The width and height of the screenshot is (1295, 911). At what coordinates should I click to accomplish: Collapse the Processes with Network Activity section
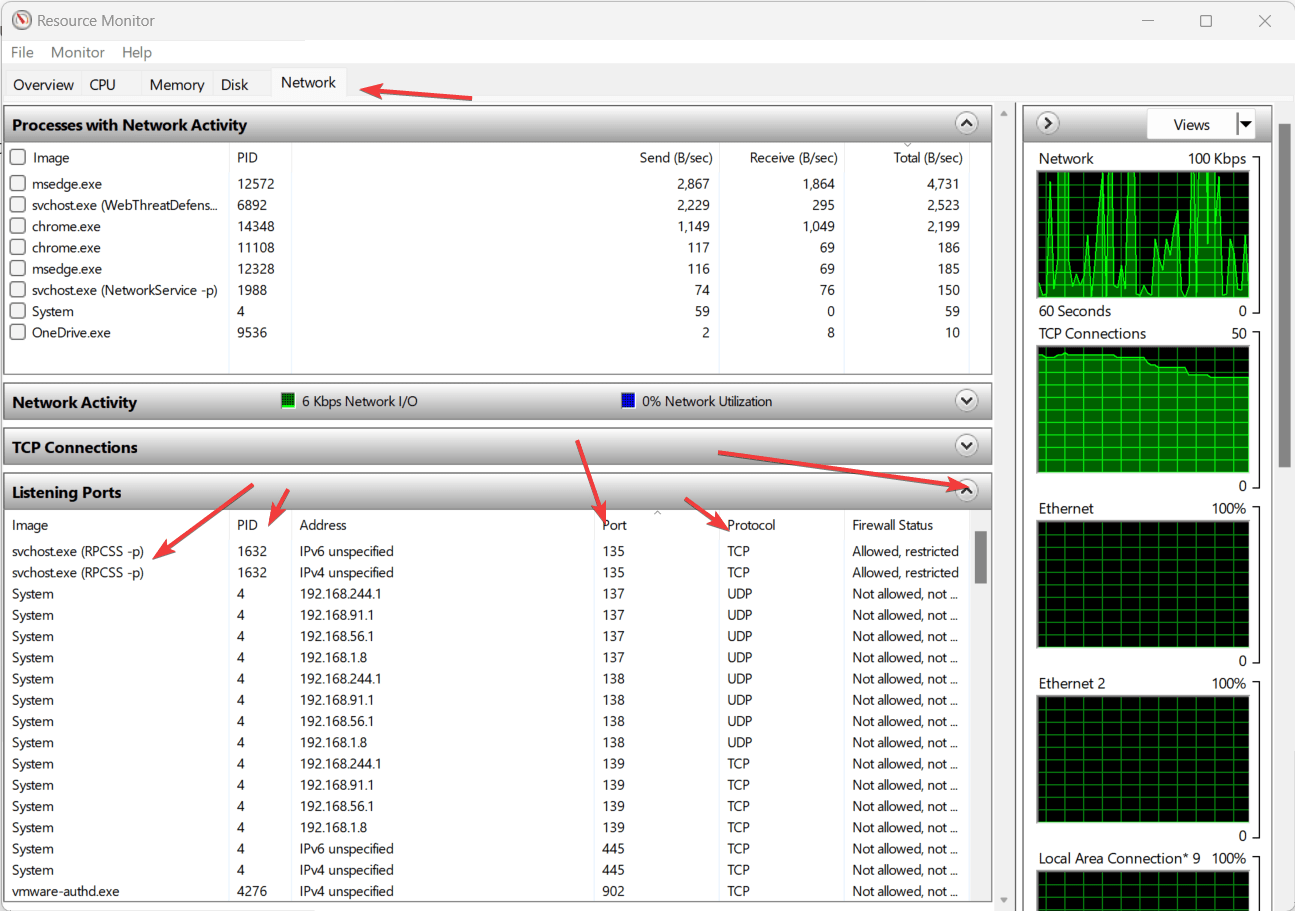966,124
